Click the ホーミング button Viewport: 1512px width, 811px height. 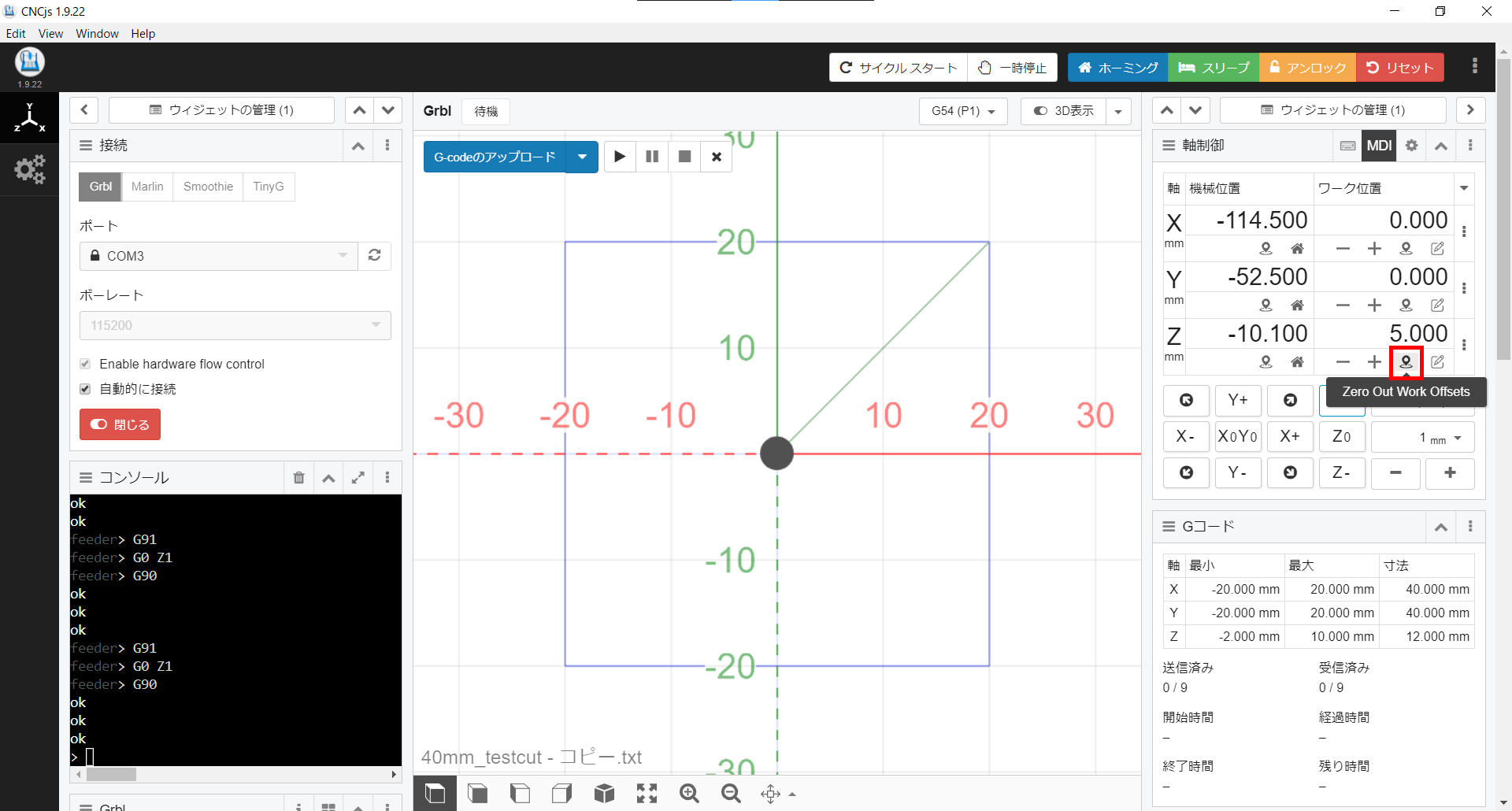(1118, 68)
